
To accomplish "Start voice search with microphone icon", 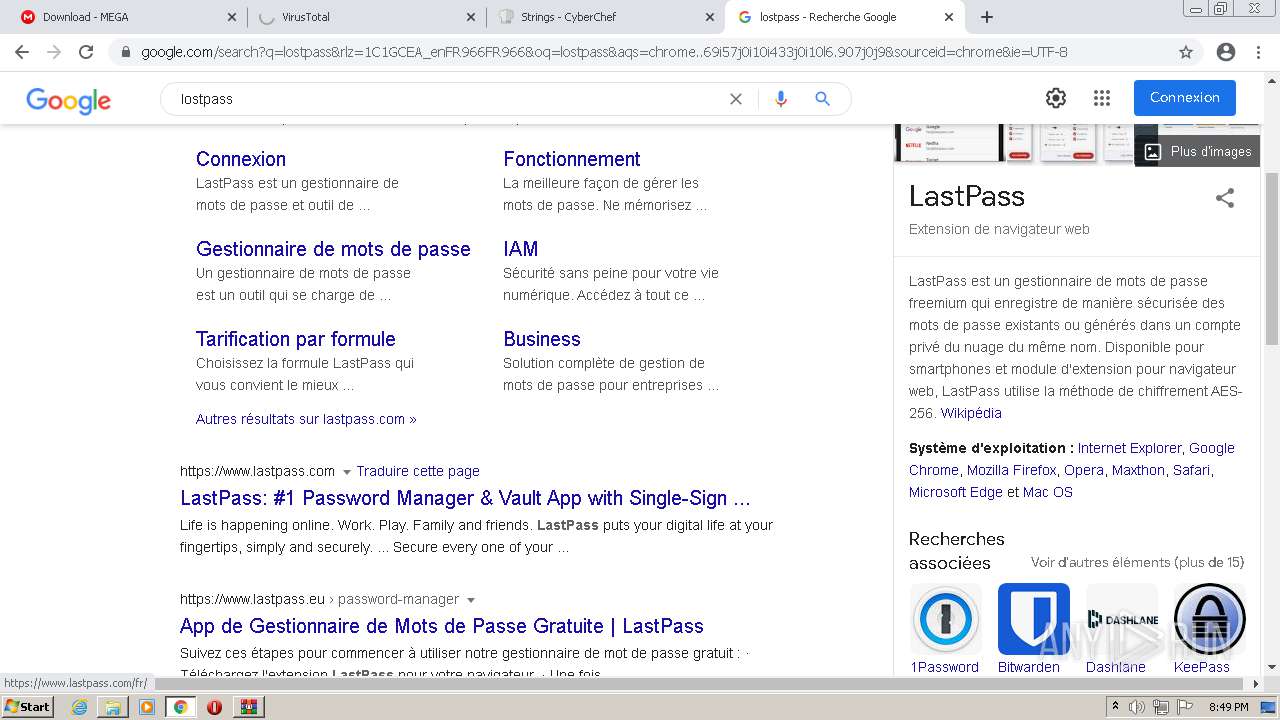I will point(781,99).
